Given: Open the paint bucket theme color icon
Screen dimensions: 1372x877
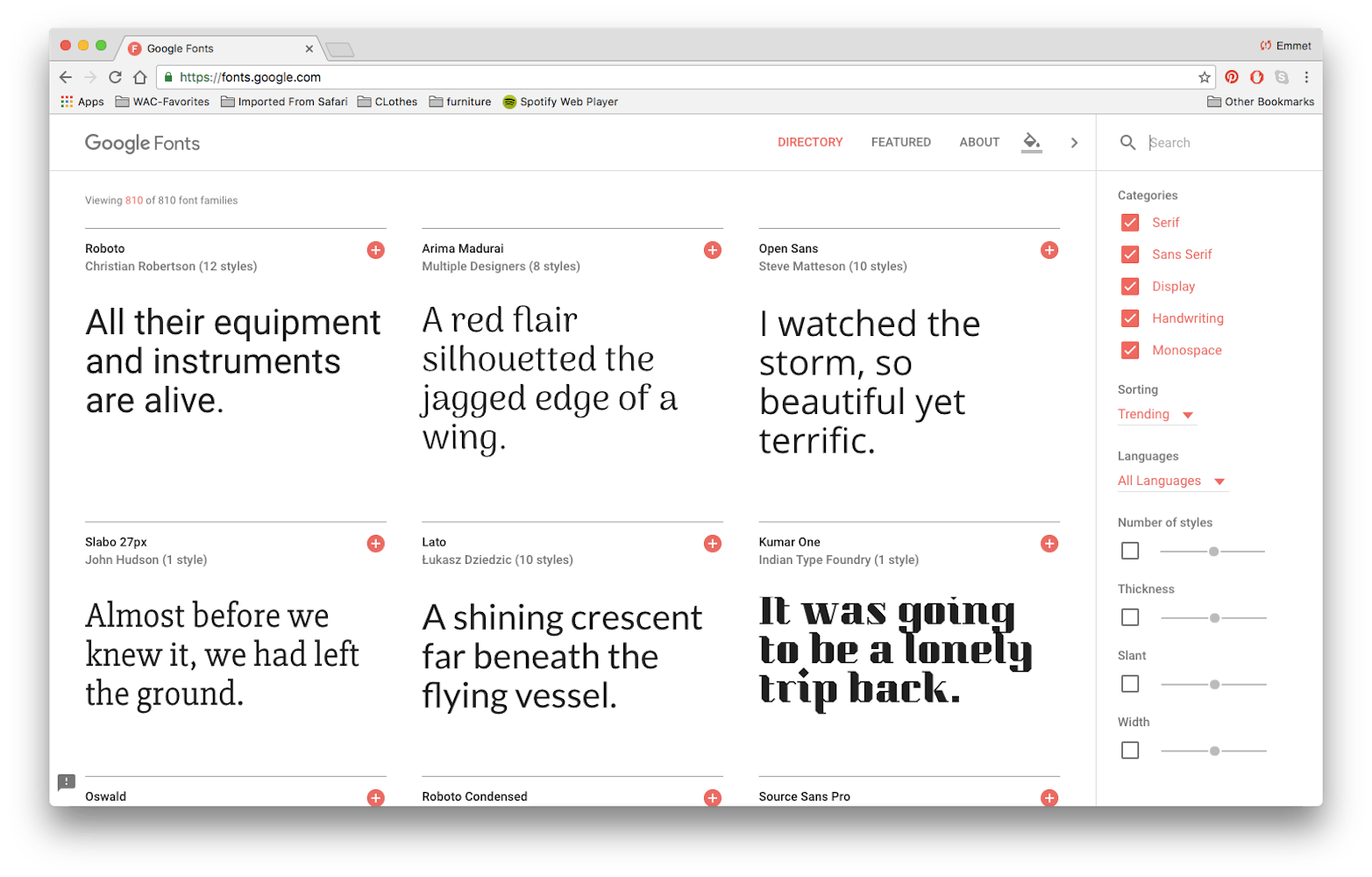Looking at the screenshot, I should [1032, 142].
